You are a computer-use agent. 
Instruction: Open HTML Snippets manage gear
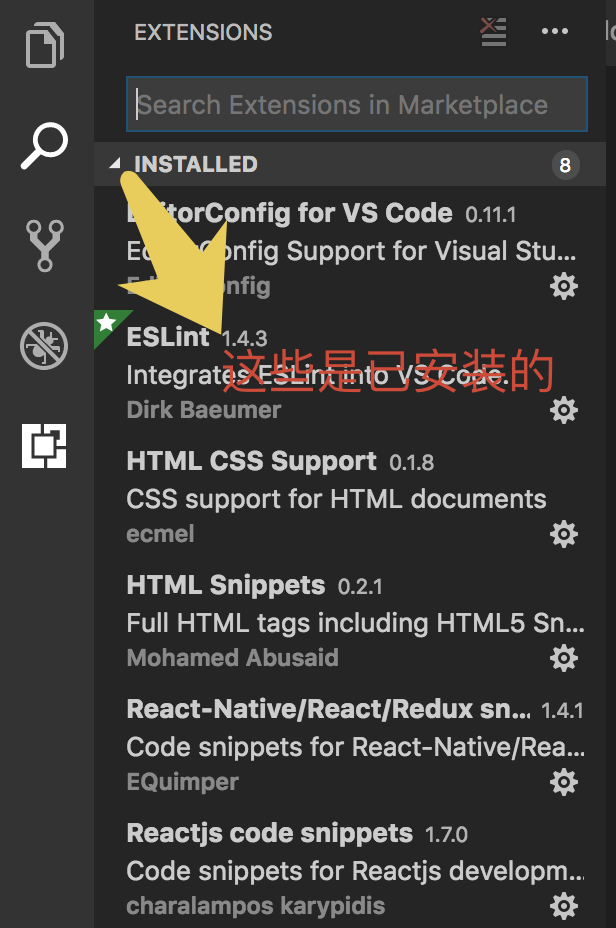coord(563,658)
